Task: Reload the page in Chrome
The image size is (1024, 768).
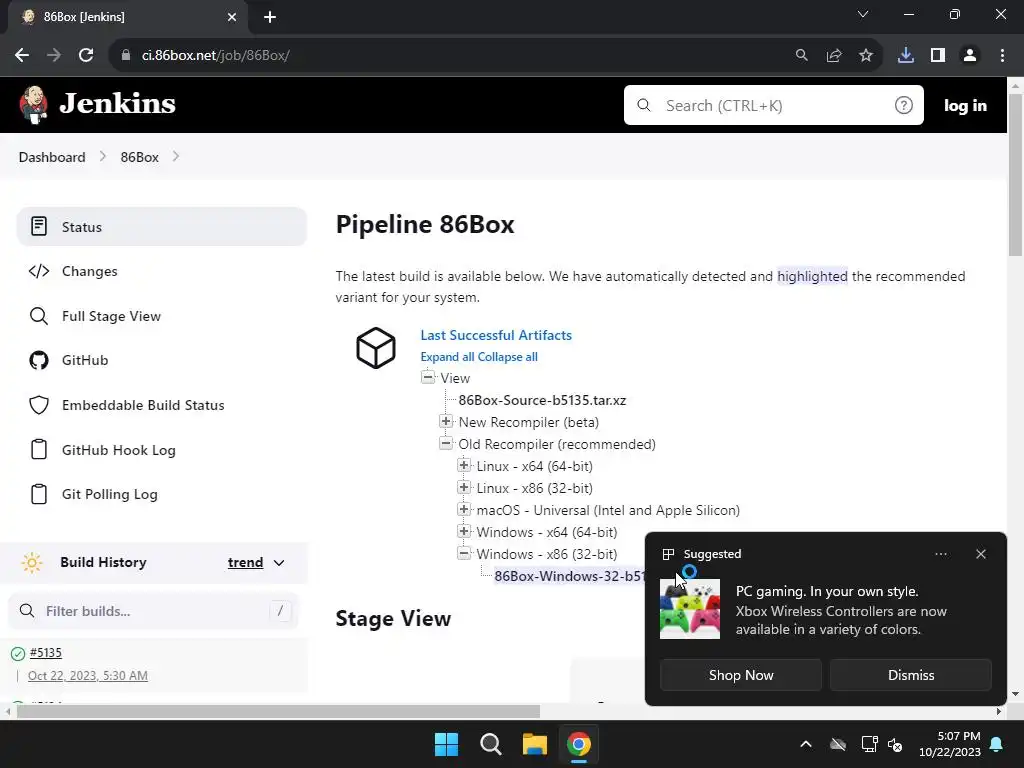Action: coord(86,56)
